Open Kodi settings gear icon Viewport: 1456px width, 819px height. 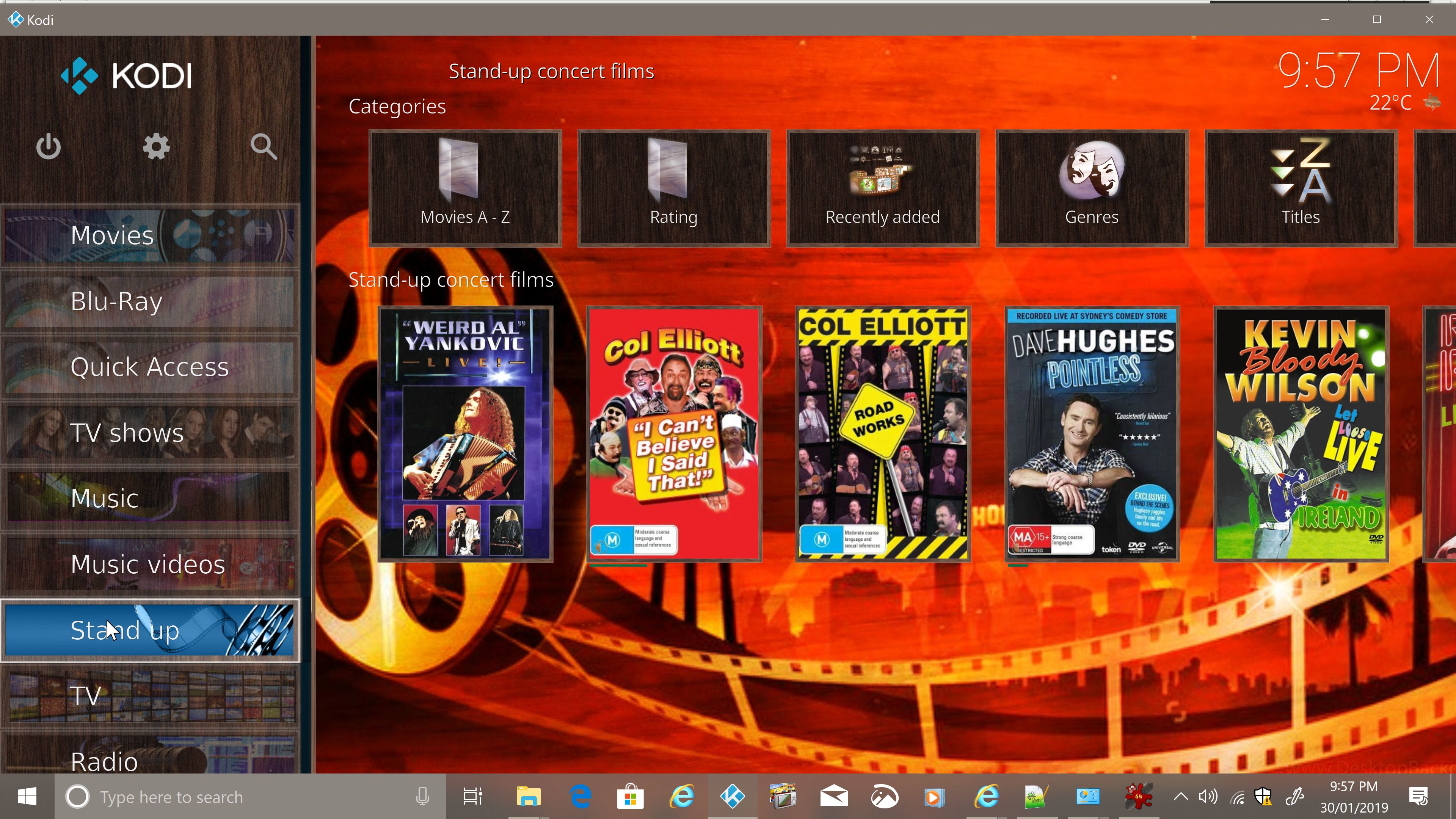point(156,147)
